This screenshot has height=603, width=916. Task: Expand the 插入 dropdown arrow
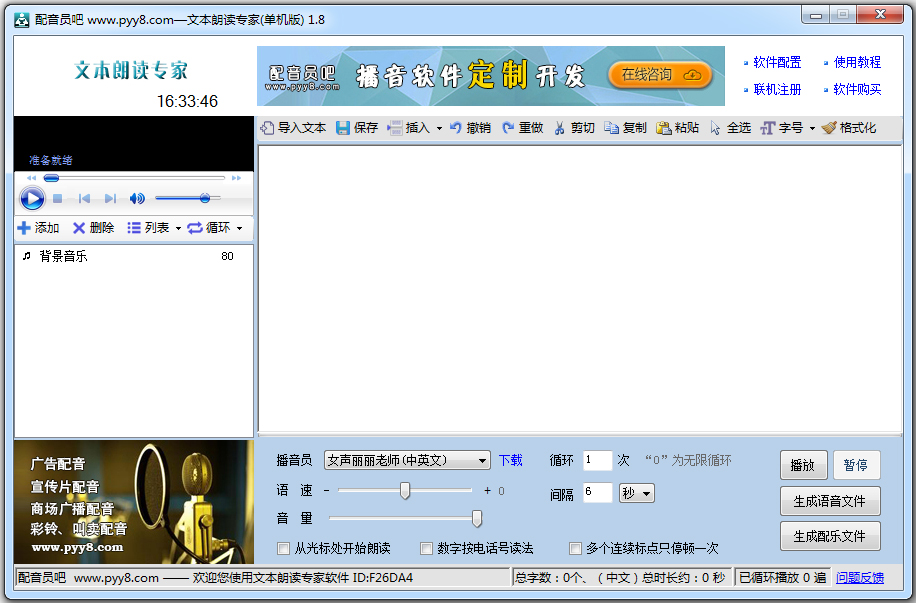click(439, 129)
